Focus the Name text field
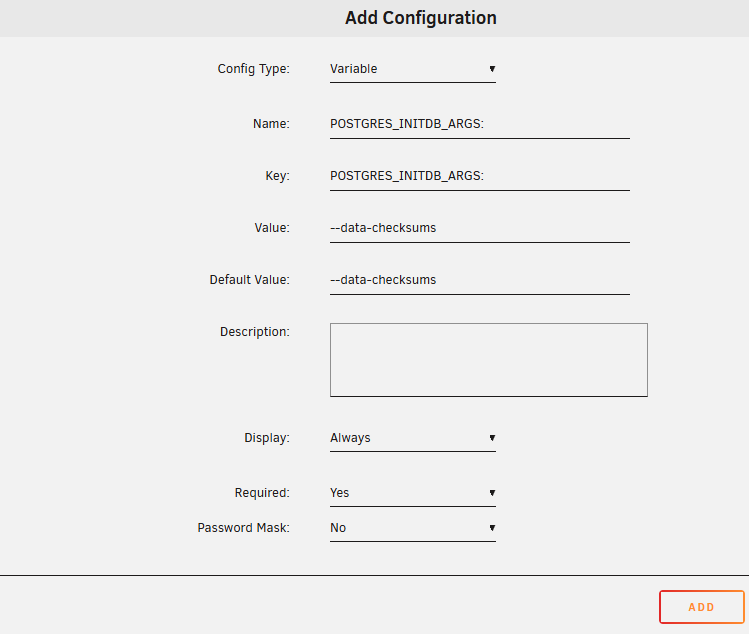The image size is (749, 634). pos(480,124)
